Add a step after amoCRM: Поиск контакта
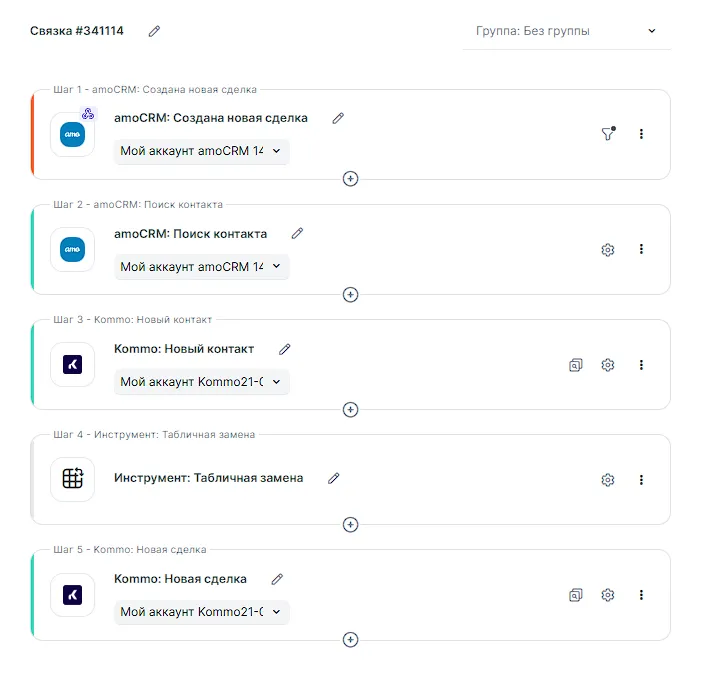This screenshot has width=725, height=685. 350,294
